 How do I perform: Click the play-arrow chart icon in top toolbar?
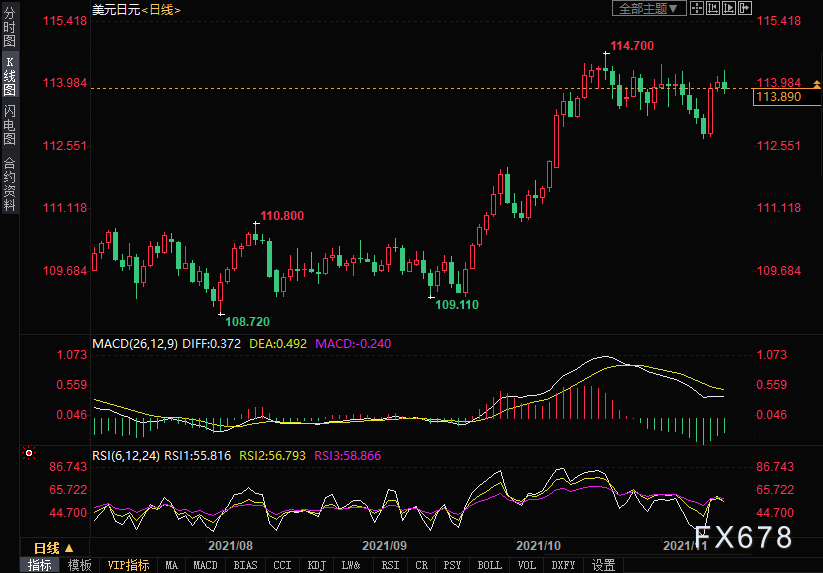pyautogui.click(x=729, y=8)
